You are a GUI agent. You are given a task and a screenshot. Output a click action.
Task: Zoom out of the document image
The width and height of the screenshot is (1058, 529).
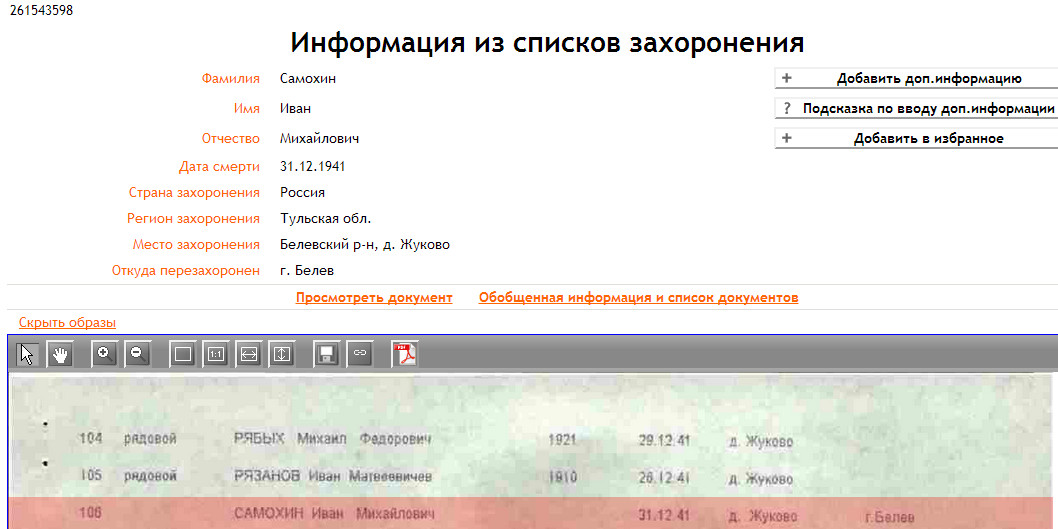click(x=137, y=354)
